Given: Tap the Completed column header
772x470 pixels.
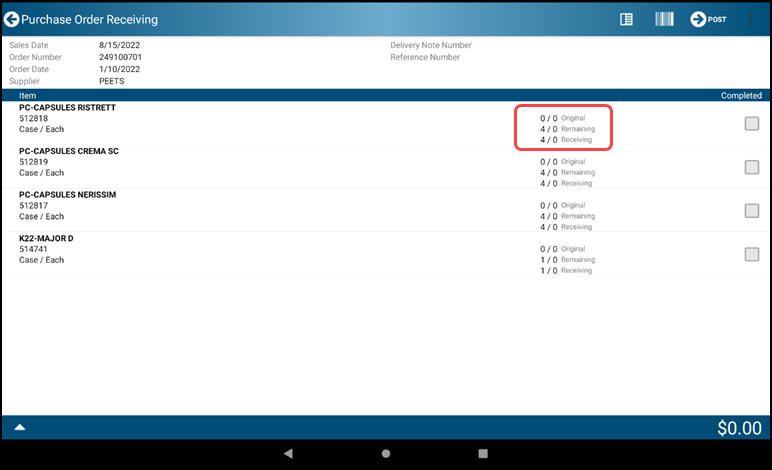Looking at the screenshot, I should pyautogui.click(x=741, y=95).
